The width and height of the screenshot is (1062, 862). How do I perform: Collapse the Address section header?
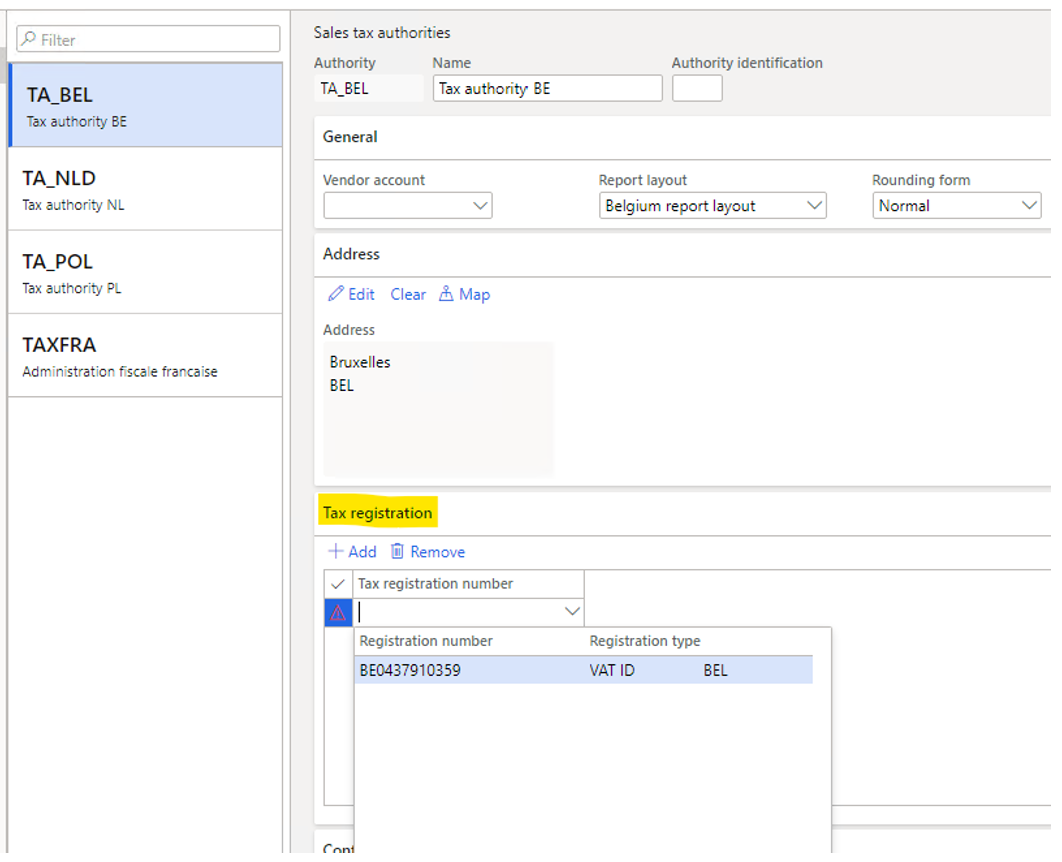tap(350, 253)
